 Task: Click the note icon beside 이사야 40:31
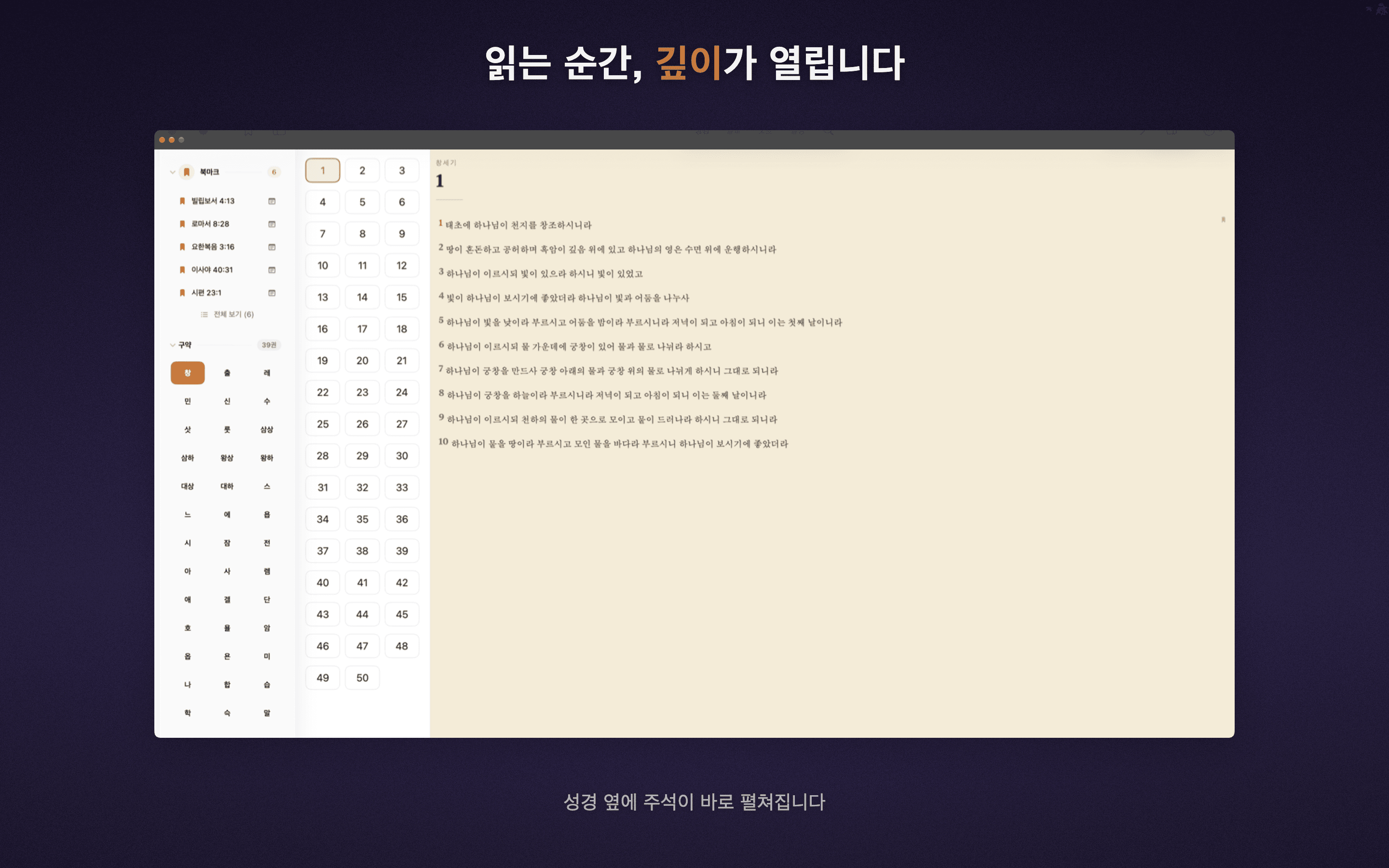pos(272,270)
